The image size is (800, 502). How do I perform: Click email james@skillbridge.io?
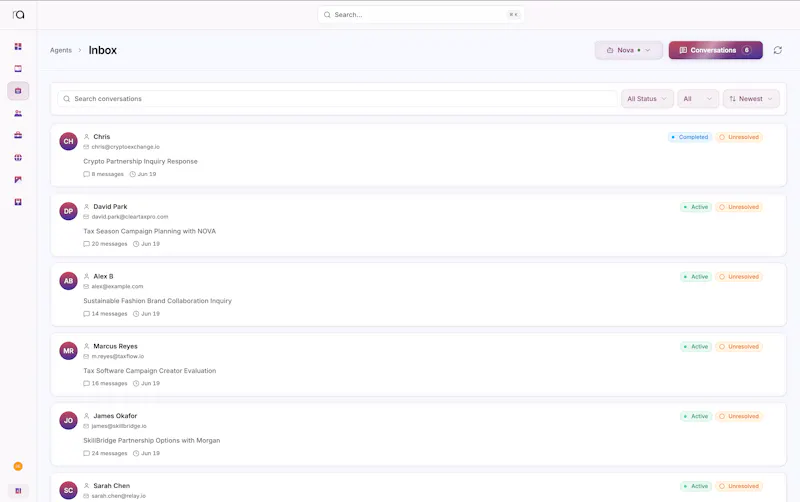click(x=119, y=426)
